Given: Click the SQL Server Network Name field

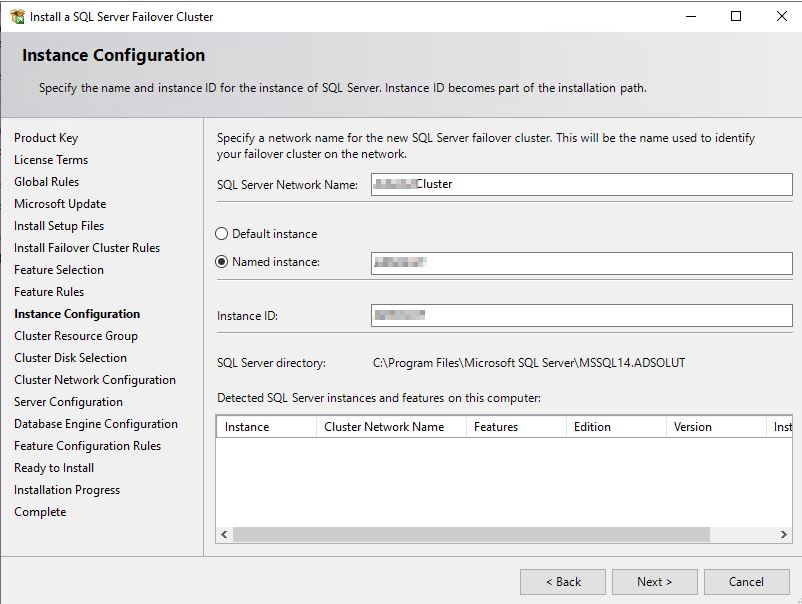Looking at the screenshot, I should coord(582,184).
